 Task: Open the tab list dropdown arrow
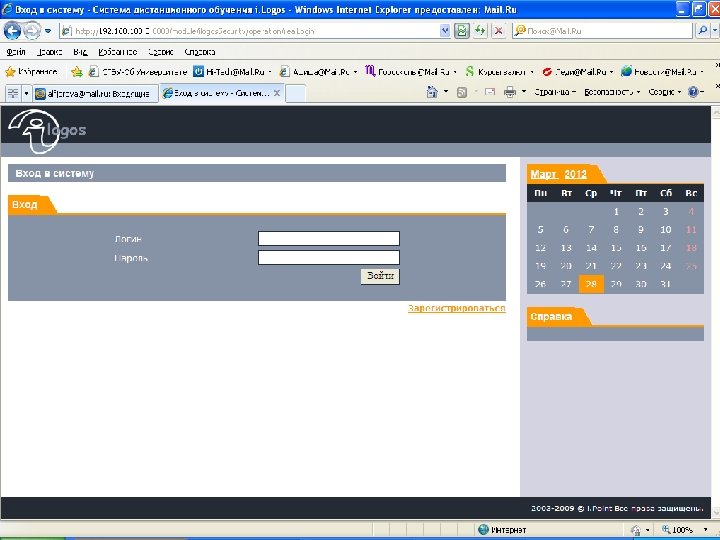pyautogui.click(x=26, y=94)
